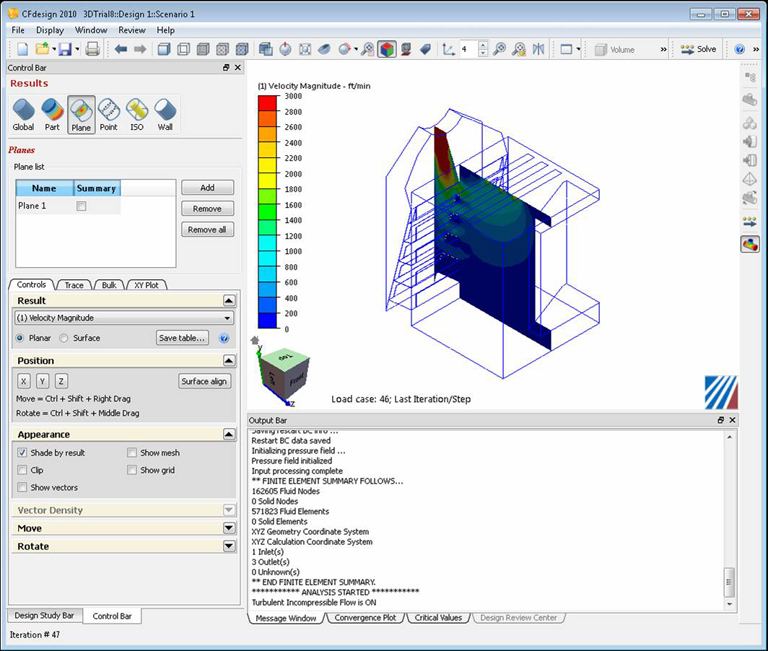Image resolution: width=768 pixels, height=651 pixels.
Task: Click the results rainbow icon in right sidebar
Action: coord(750,244)
